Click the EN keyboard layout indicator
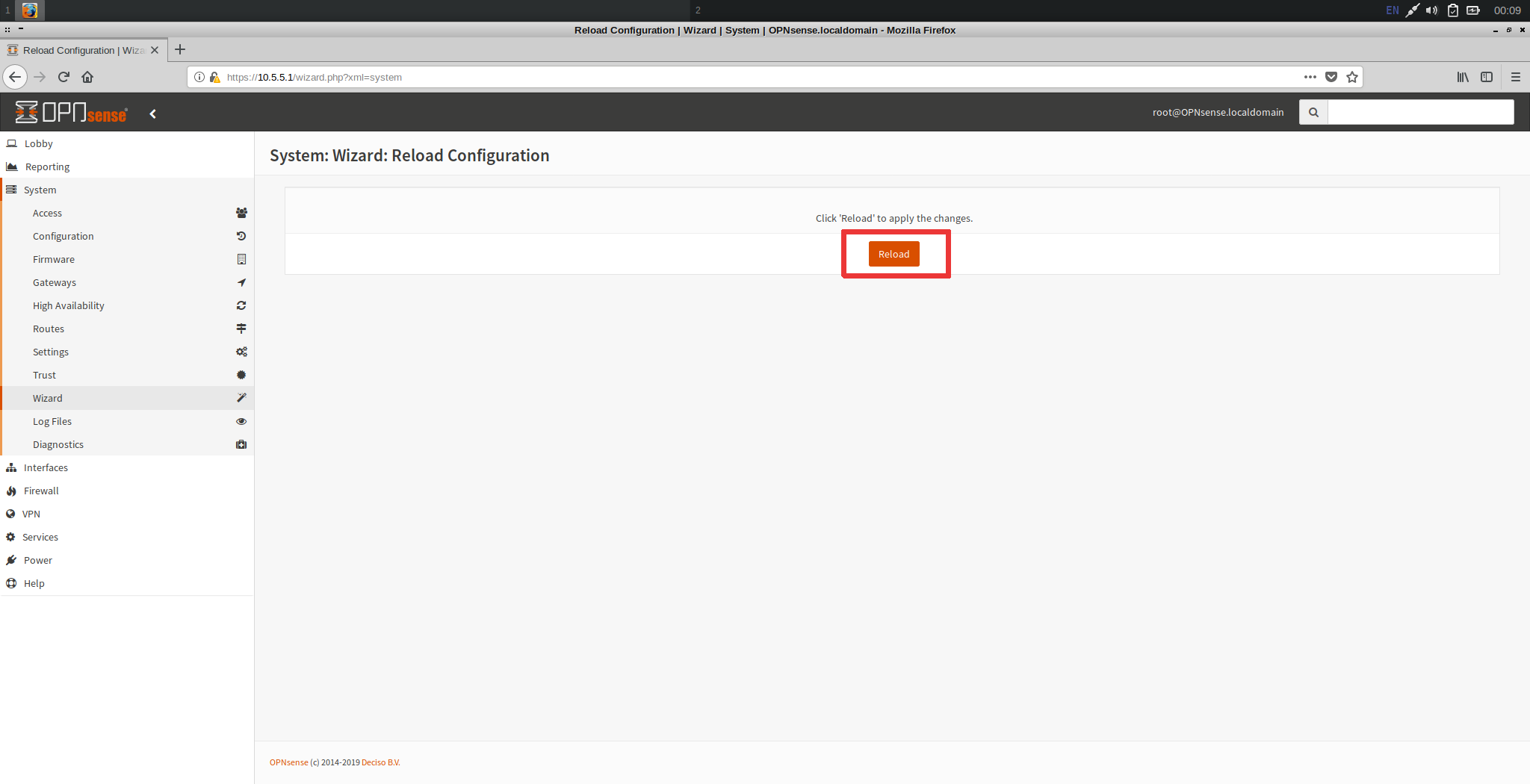Viewport: 1530px width, 784px height. tap(1393, 10)
